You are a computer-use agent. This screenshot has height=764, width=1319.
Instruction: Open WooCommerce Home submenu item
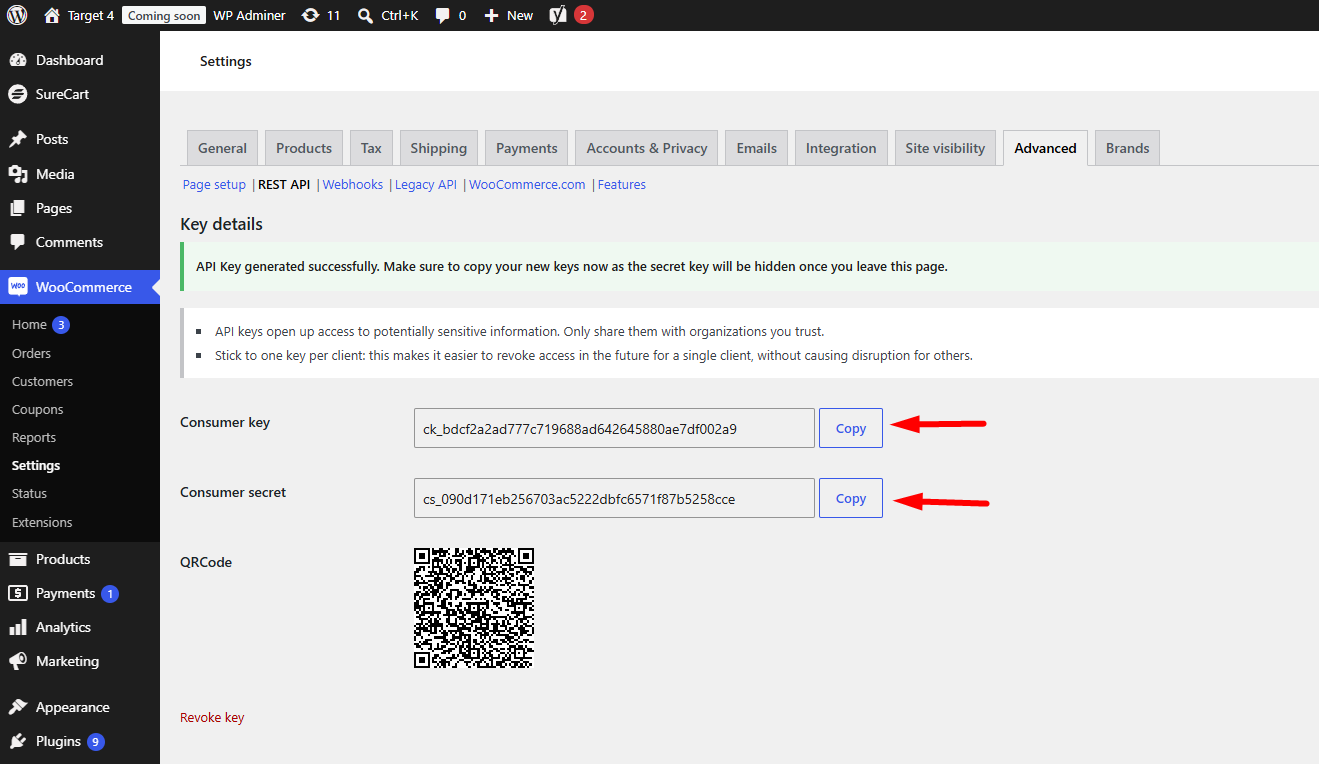(29, 325)
